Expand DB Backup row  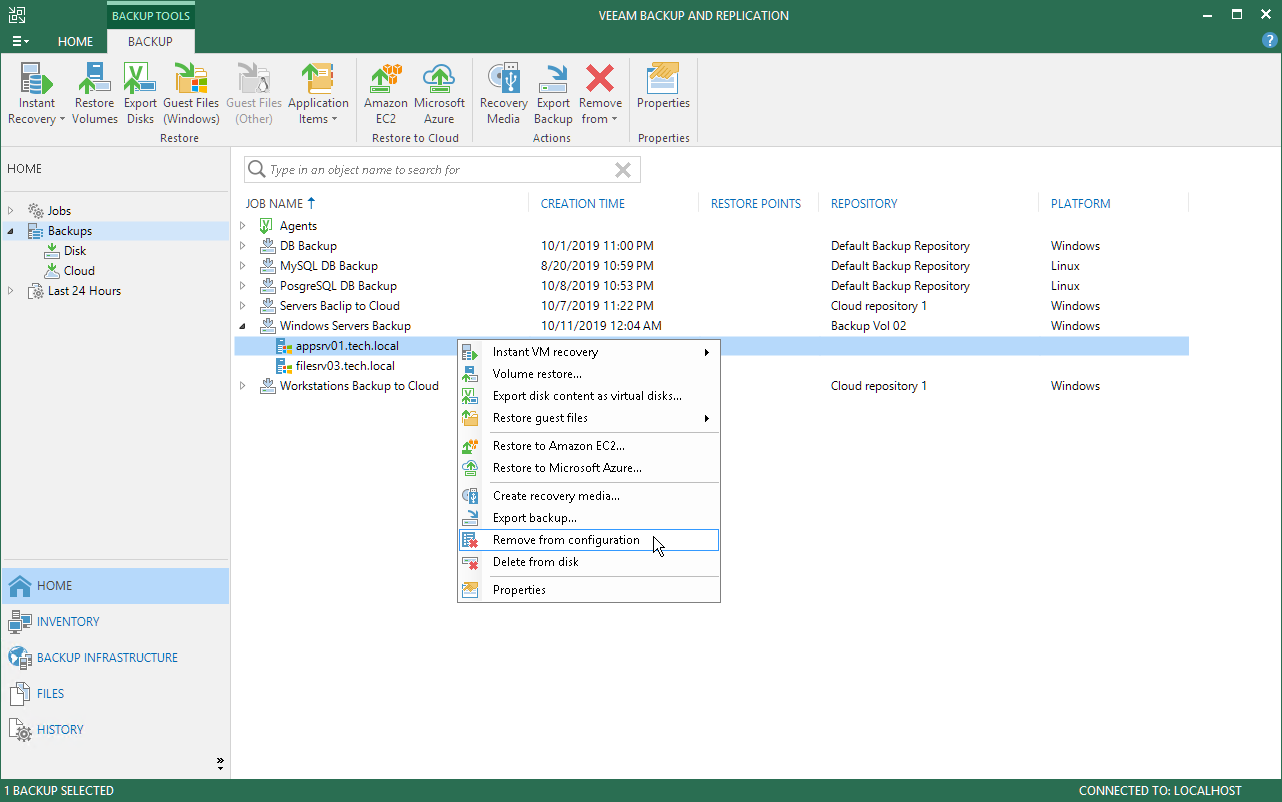coord(242,246)
